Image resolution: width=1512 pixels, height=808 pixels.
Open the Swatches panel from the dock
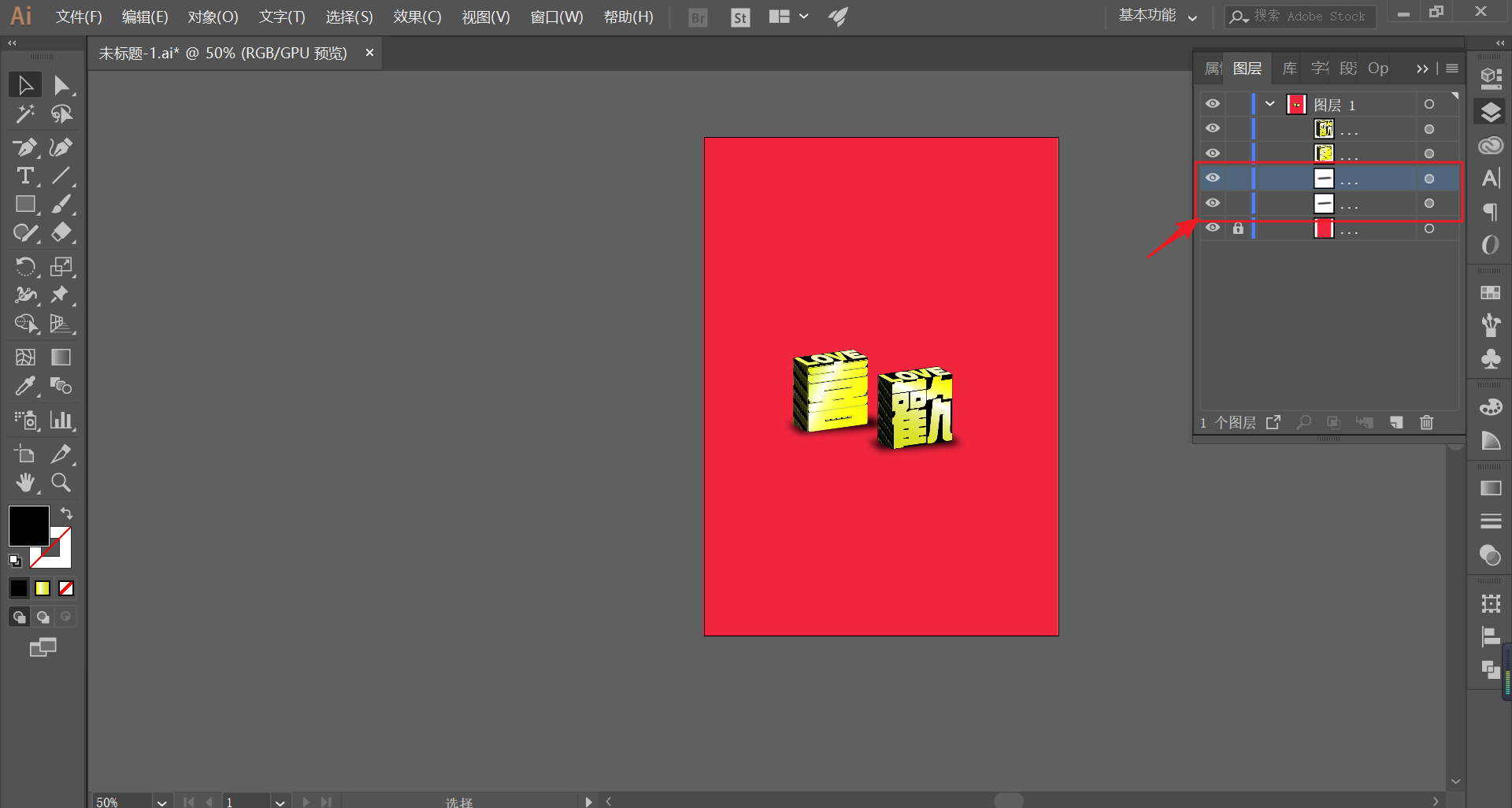pyautogui.click(x=1491, y=293)
